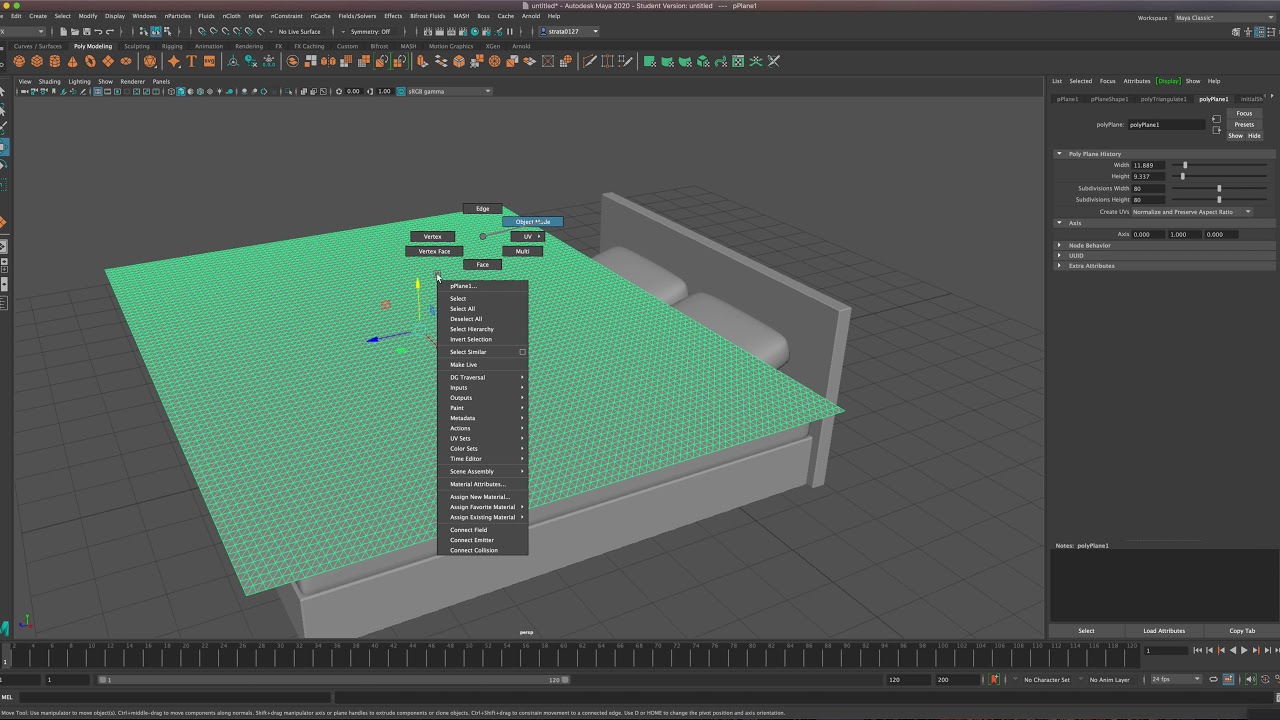Screen dimensions: 1280x720
Task: Click the polygon cube shelf icon
Action: pos(37,61)
